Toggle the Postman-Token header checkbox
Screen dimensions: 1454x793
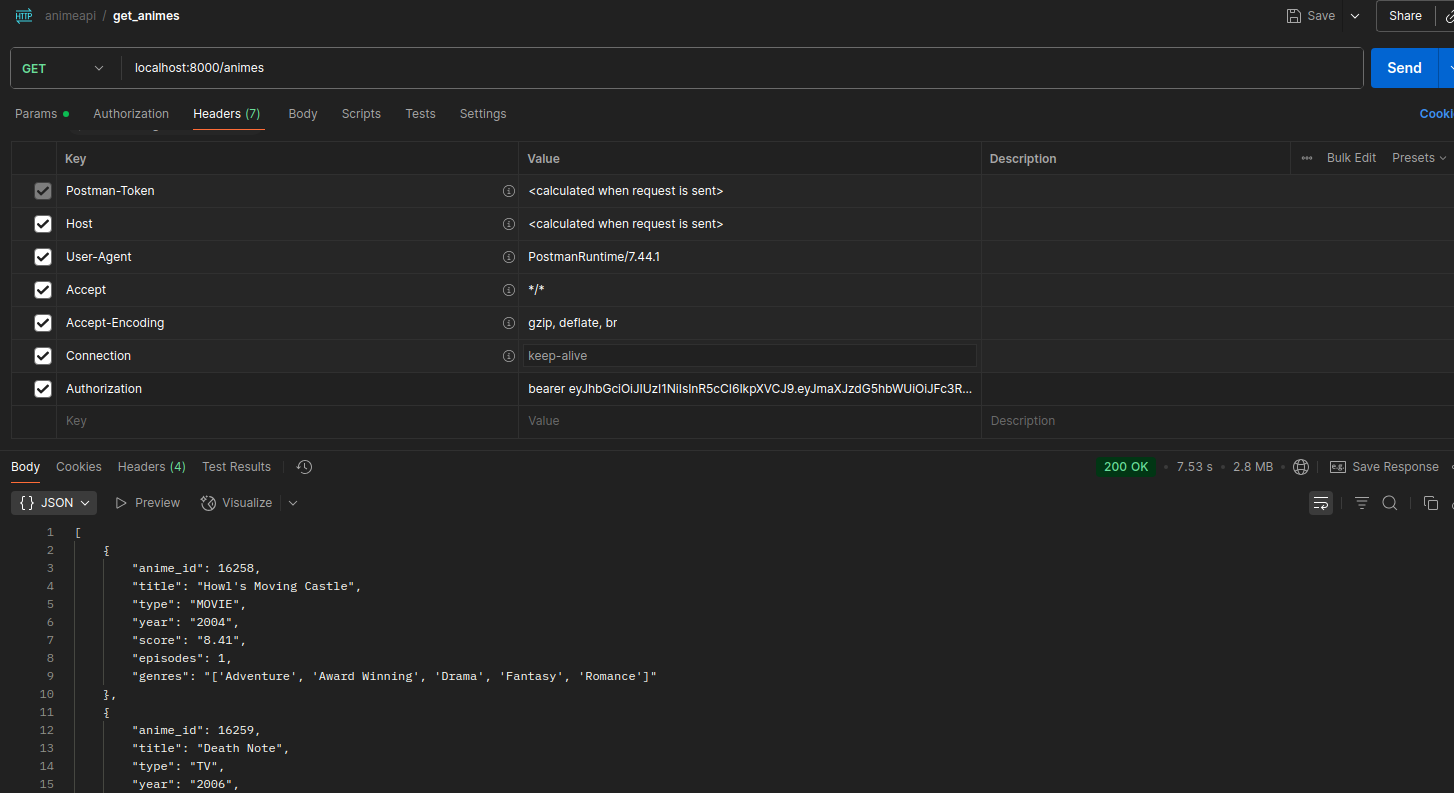coord(43,191)
